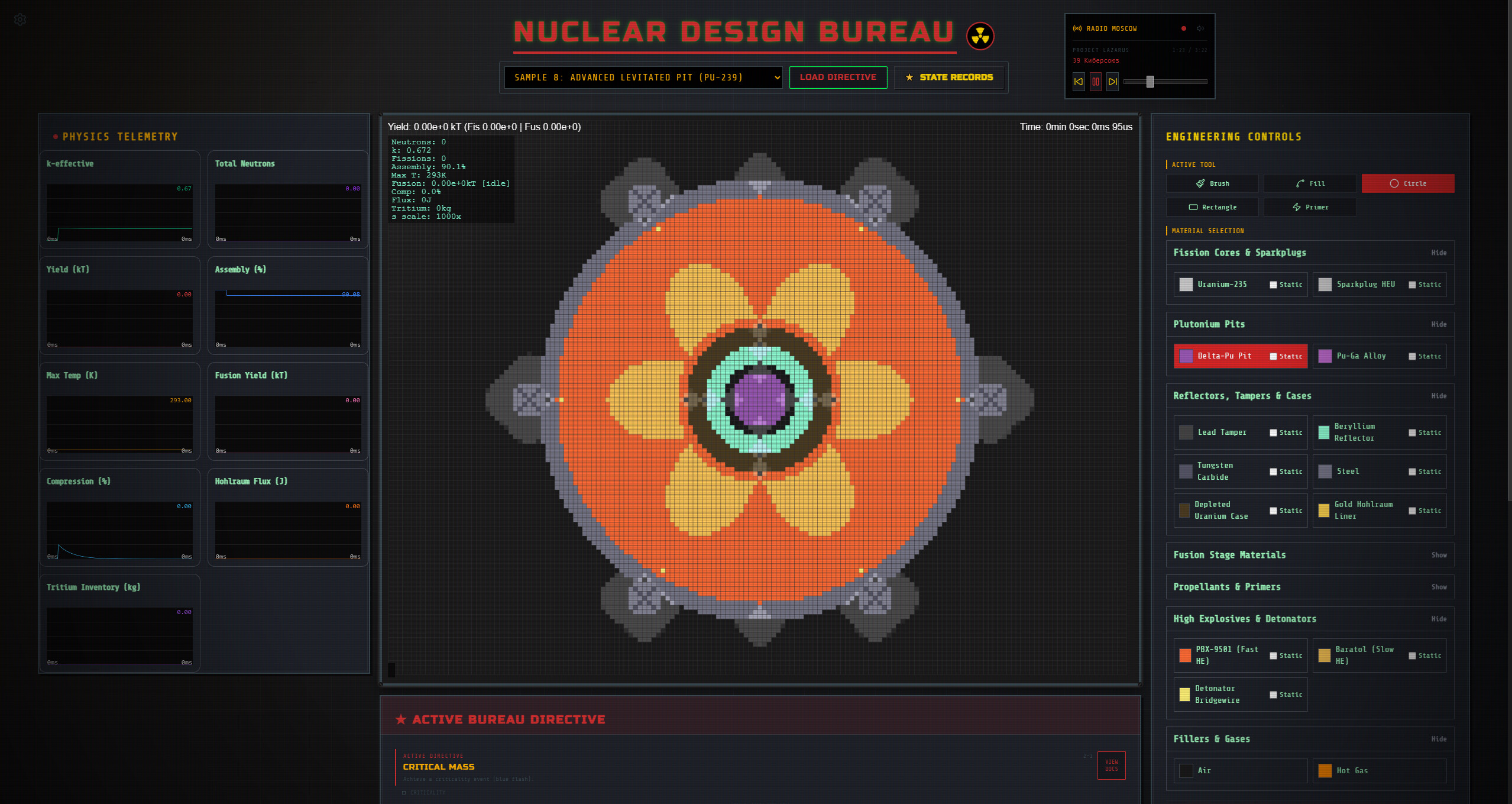
Task: Select the Brush tool
Action: point(1212,183)
